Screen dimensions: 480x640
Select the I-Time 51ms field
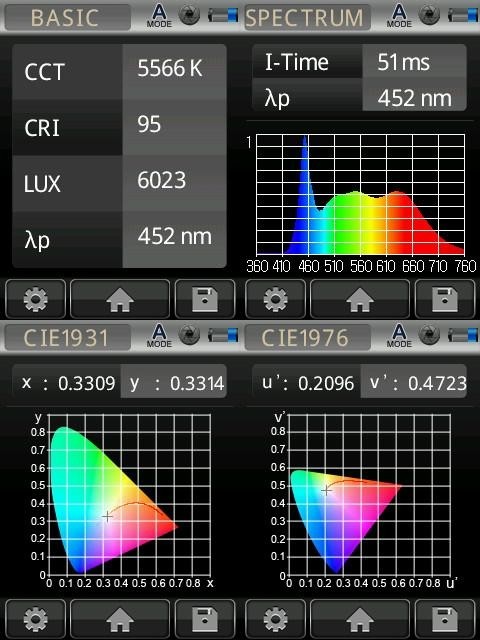tap(359, 62)
